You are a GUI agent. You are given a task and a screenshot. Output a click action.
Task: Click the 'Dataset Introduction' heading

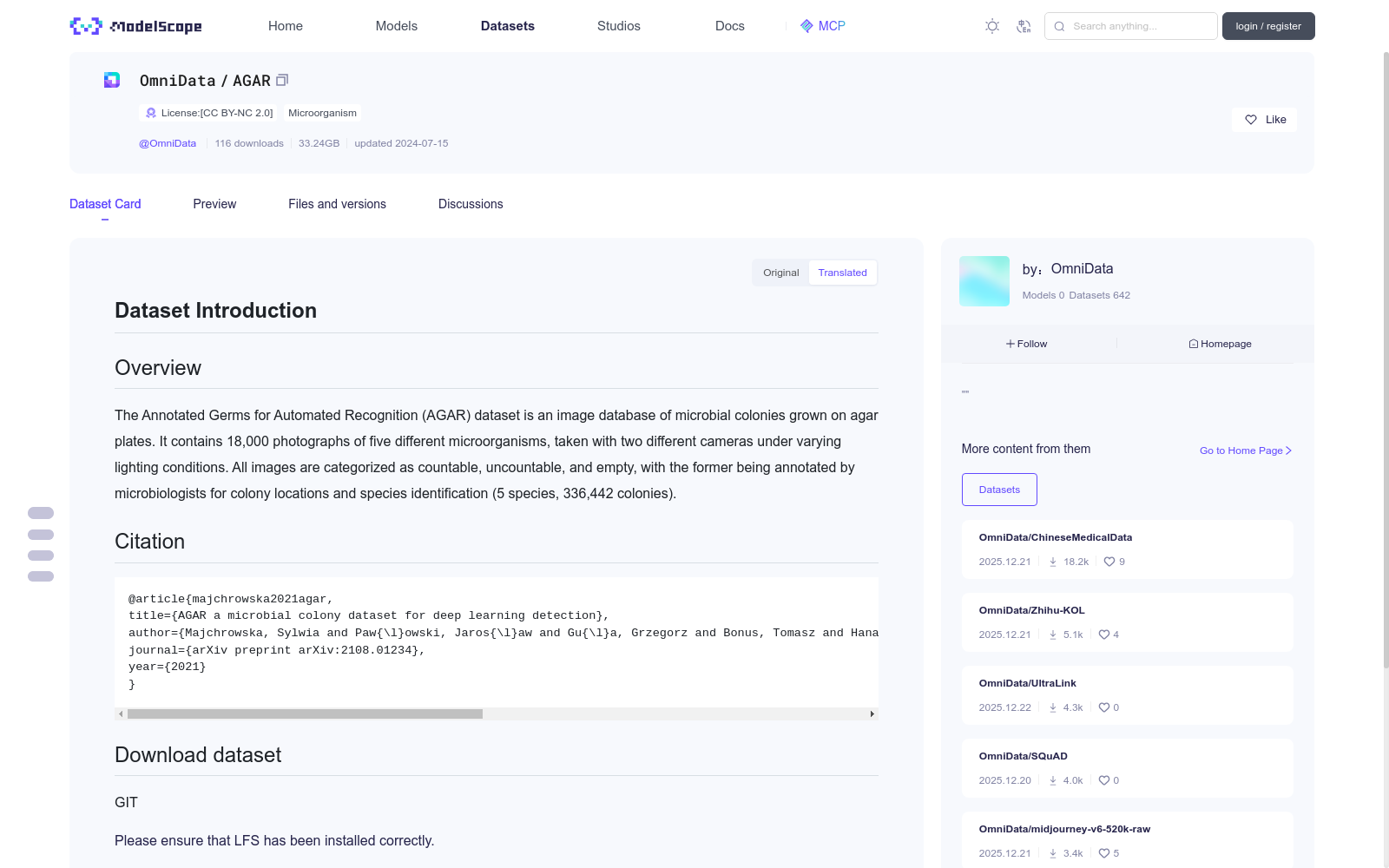[215, 311]
